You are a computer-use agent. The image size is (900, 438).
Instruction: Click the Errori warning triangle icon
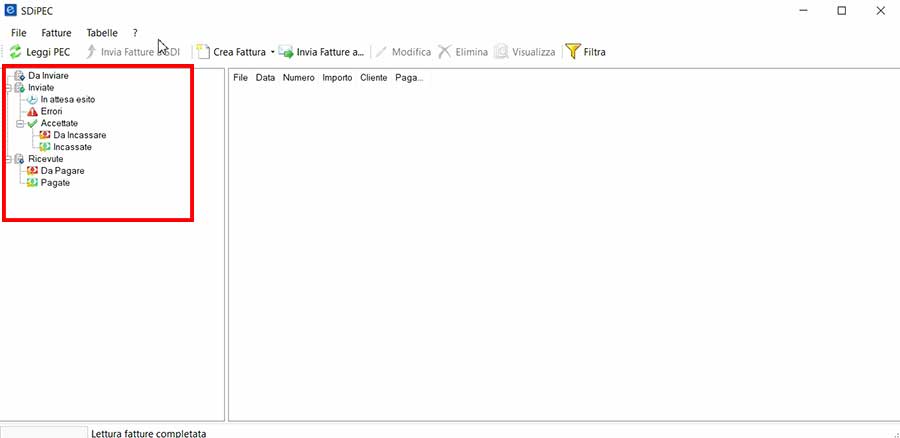(33, 111)
